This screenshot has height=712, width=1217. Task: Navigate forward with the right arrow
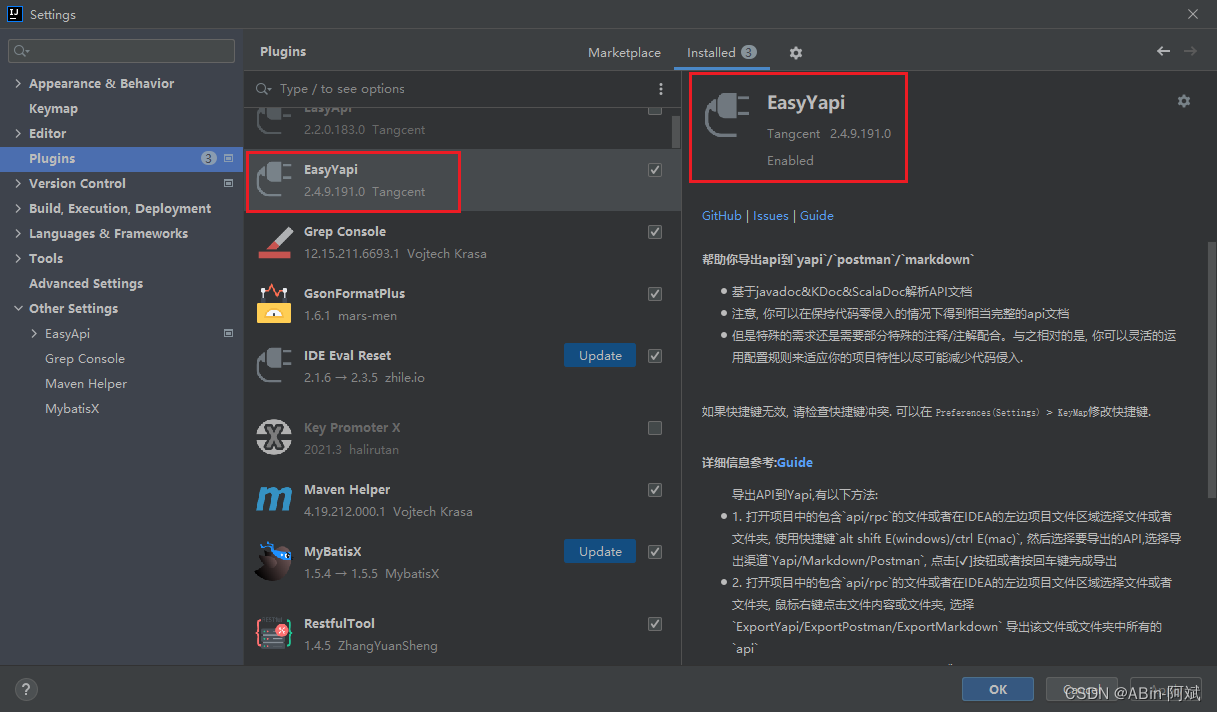click(1190, 51)
